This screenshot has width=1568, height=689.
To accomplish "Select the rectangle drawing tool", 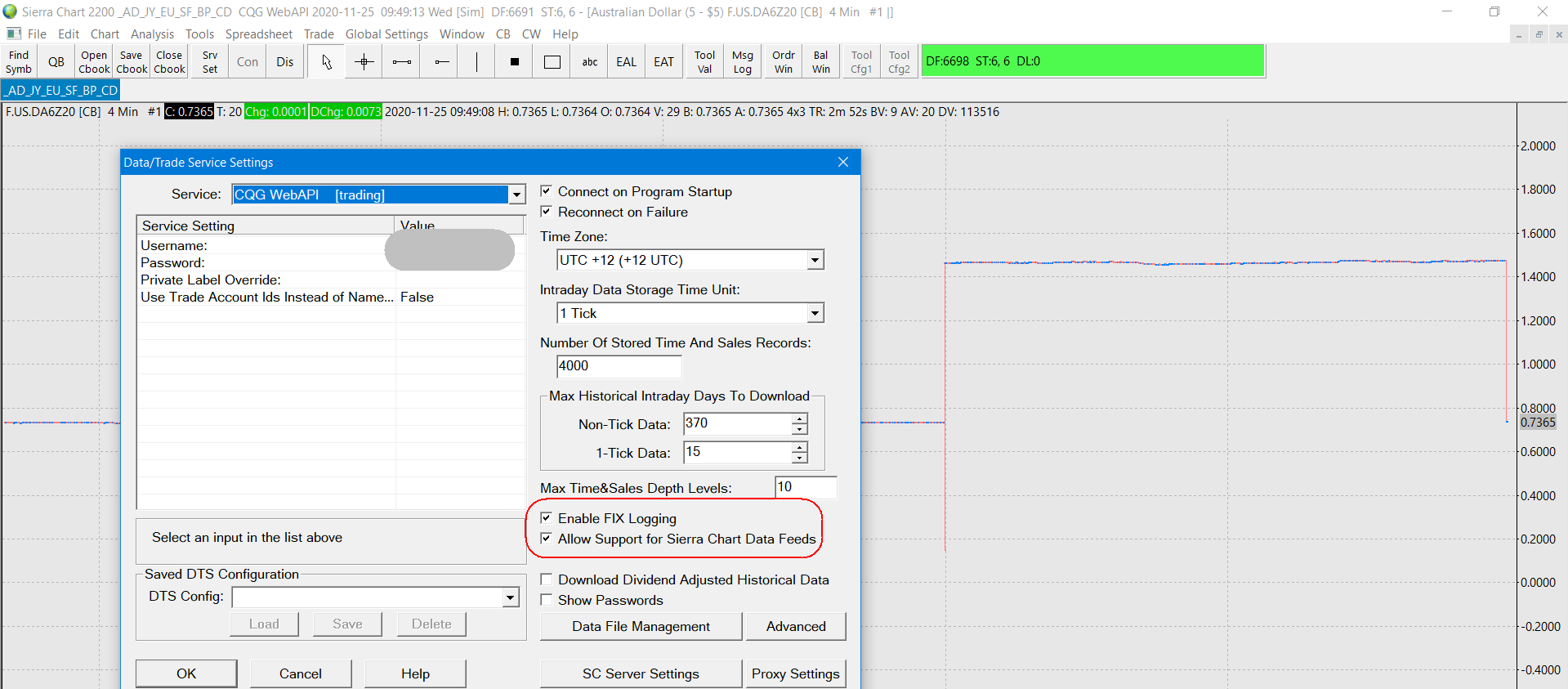I will coord(552,62).
